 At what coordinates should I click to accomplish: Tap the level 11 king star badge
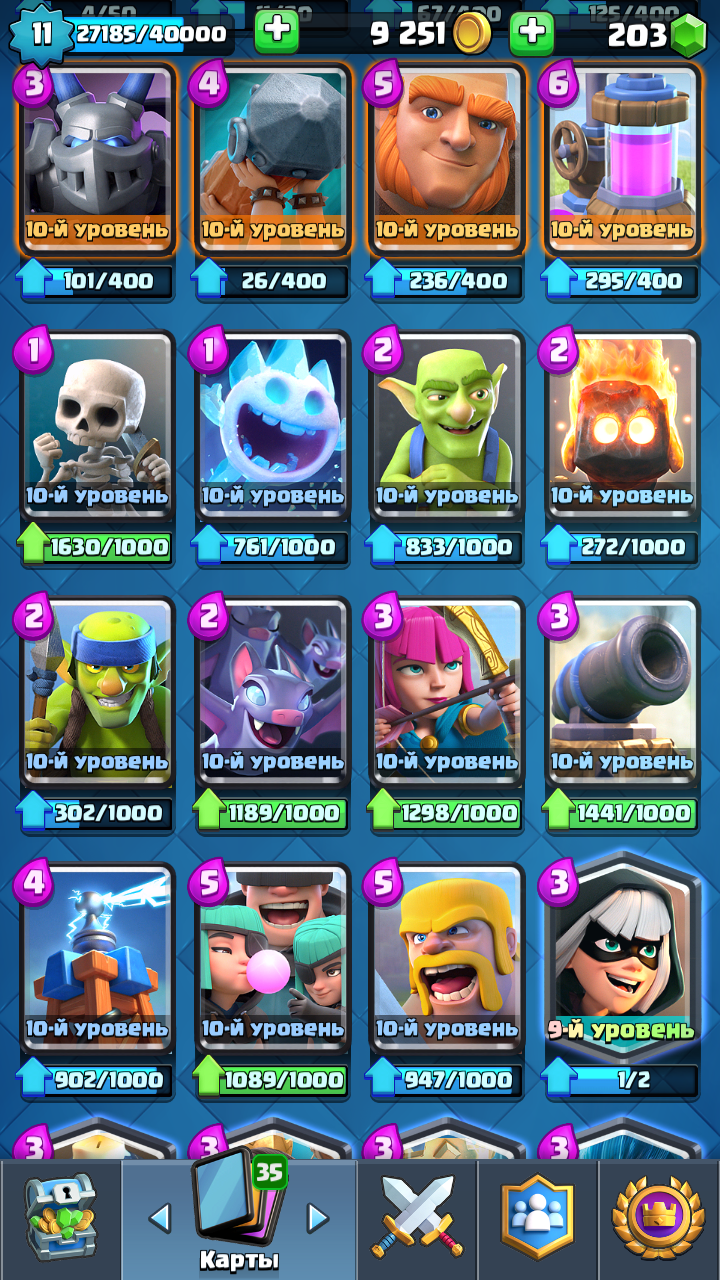[x=41, y=33]
